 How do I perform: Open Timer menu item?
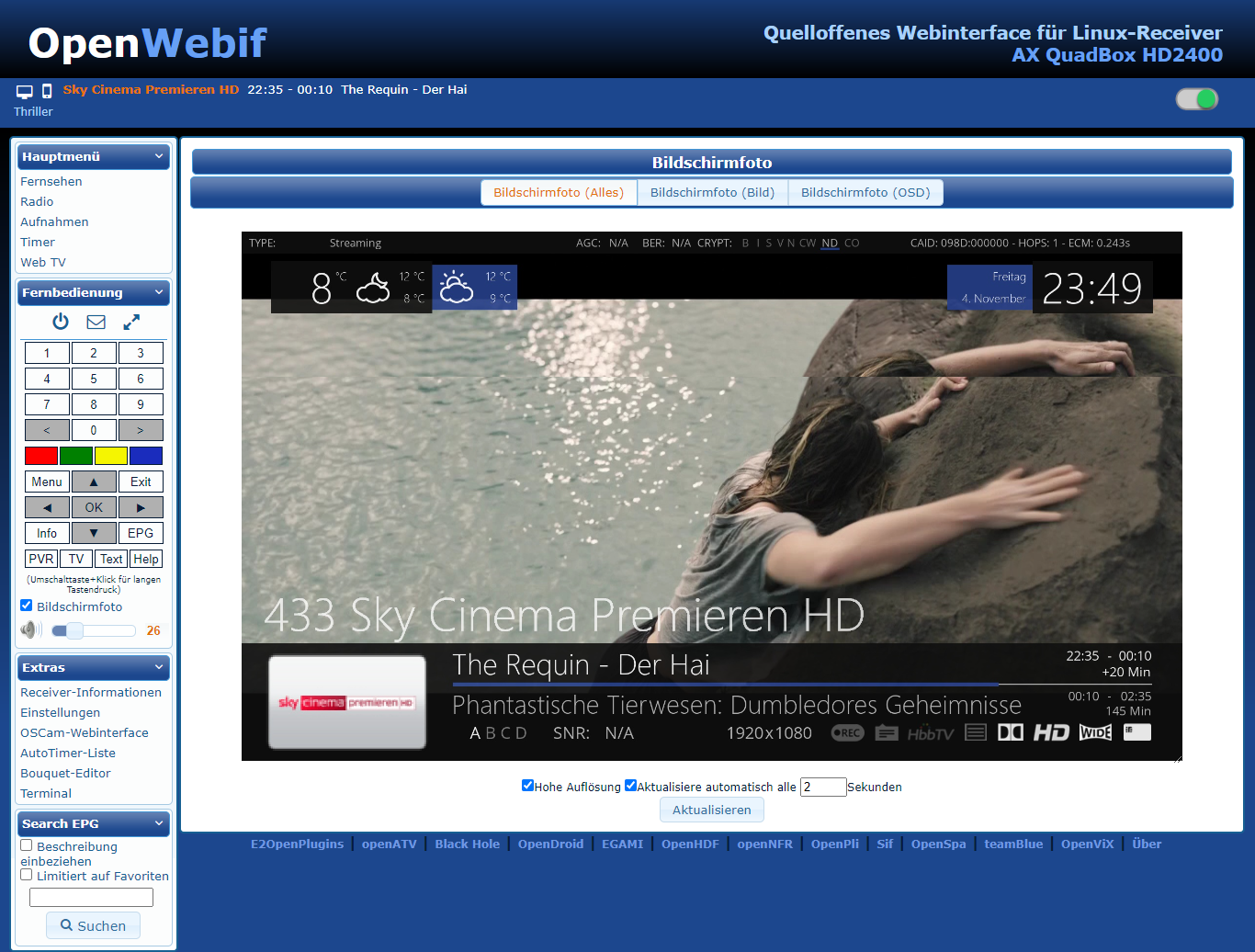(x=38, y=242)
